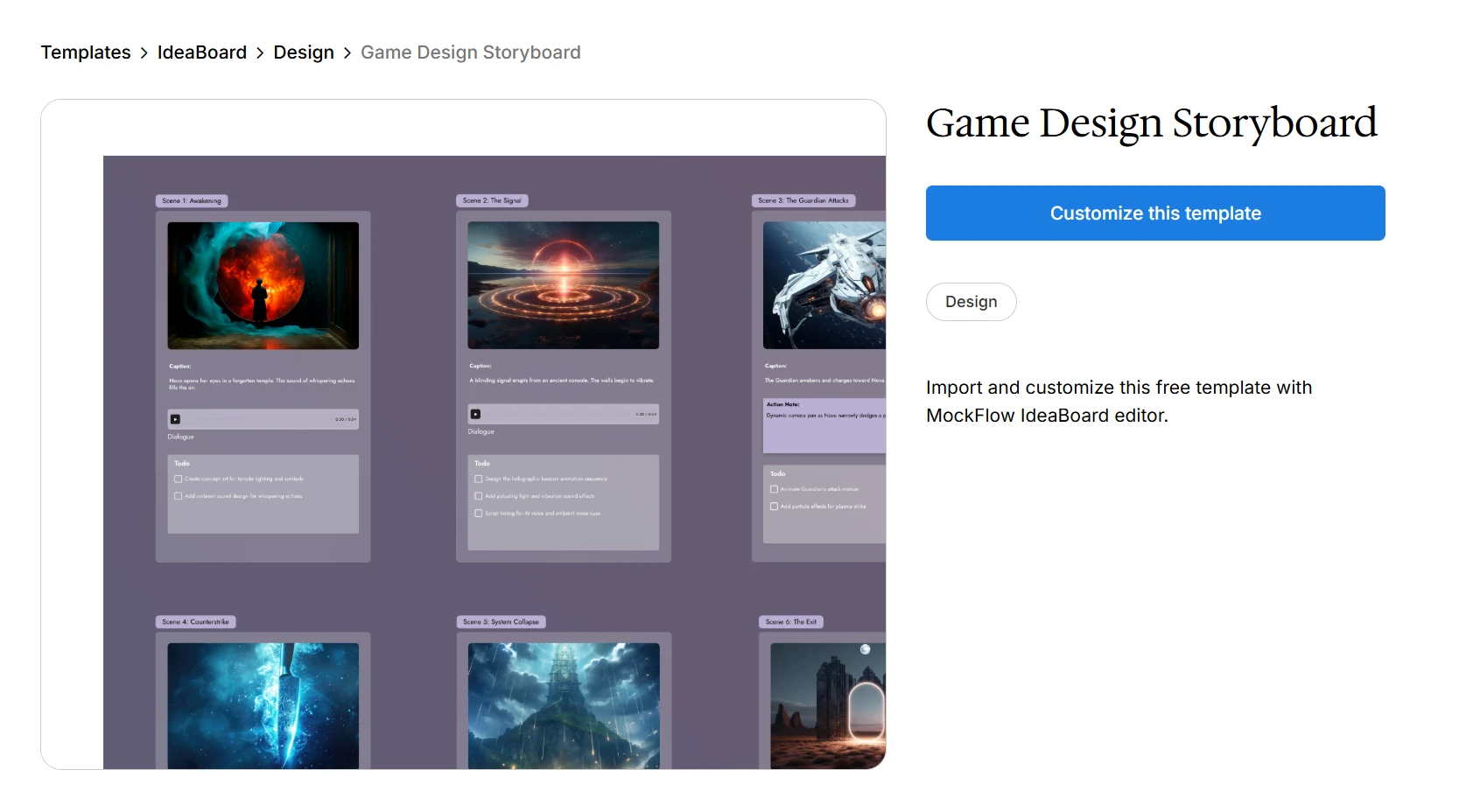Check 'Add pulsating light and vibration' todo
Screen dimensions: 1466x812
click(479, 496)
